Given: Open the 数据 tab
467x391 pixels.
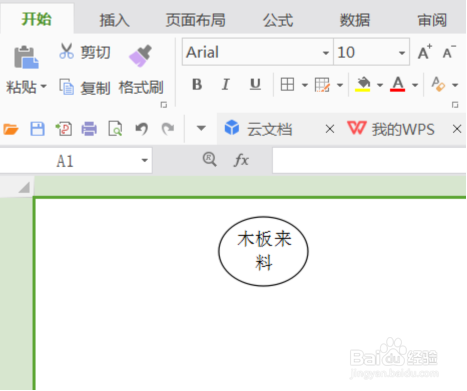Looking at the screenshot, I should pos(355,20).
